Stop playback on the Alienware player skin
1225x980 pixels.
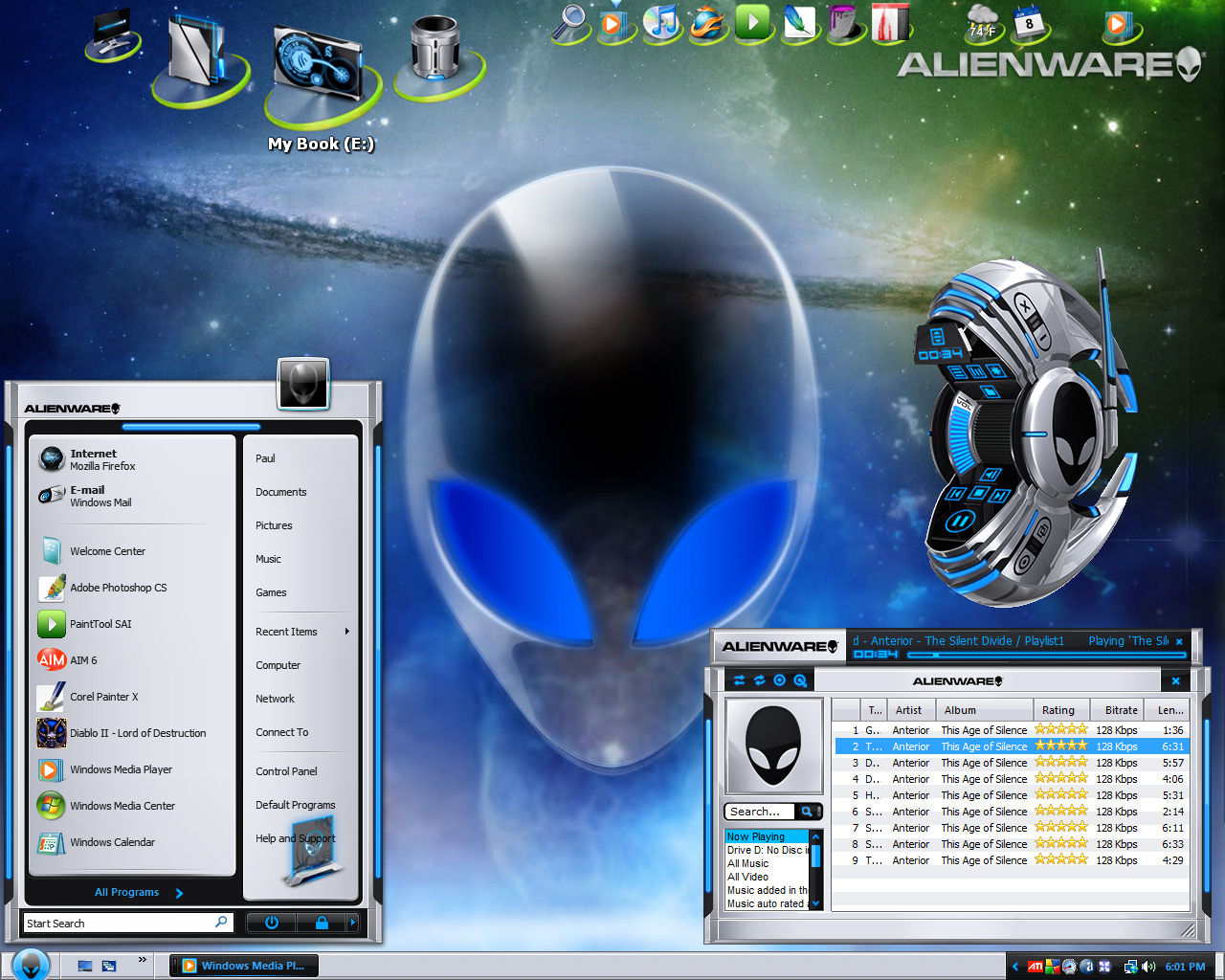[978, 494]
